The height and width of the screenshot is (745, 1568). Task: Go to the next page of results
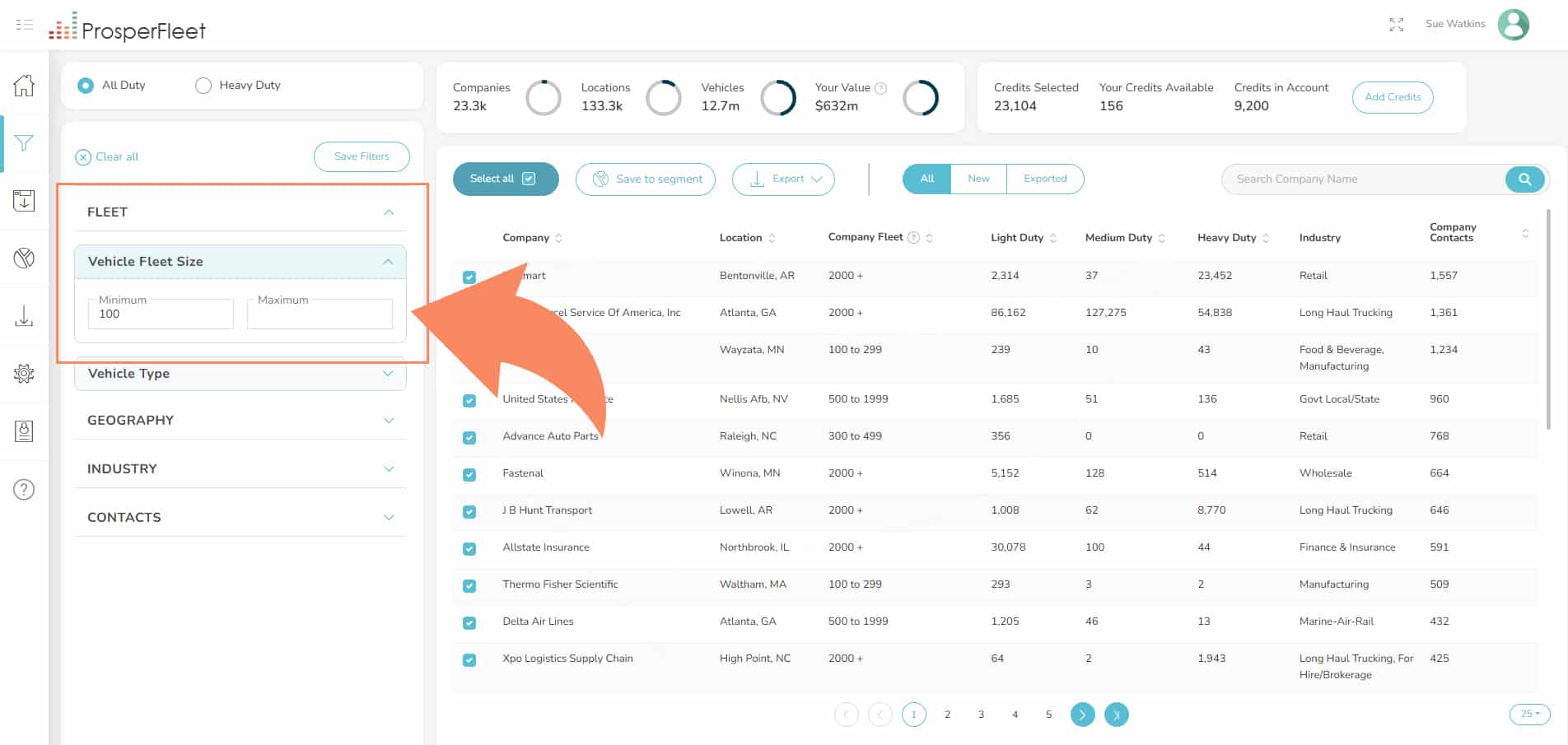pyautogui.click(x=1083, y=715)
